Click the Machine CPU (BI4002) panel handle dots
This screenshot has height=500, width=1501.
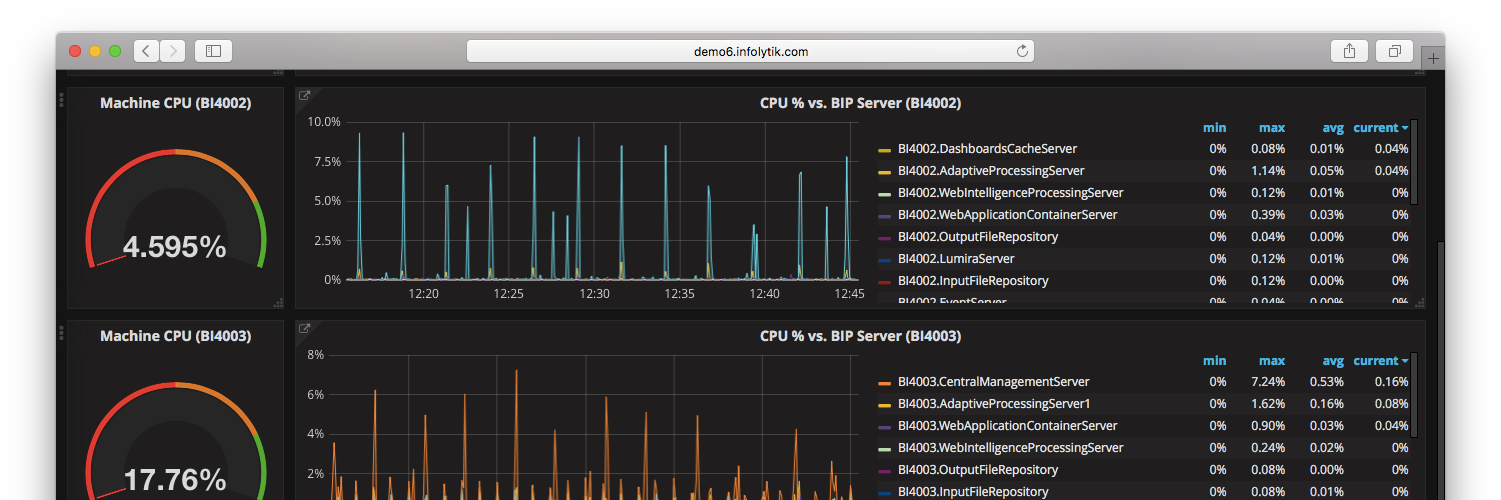(61, 100)
